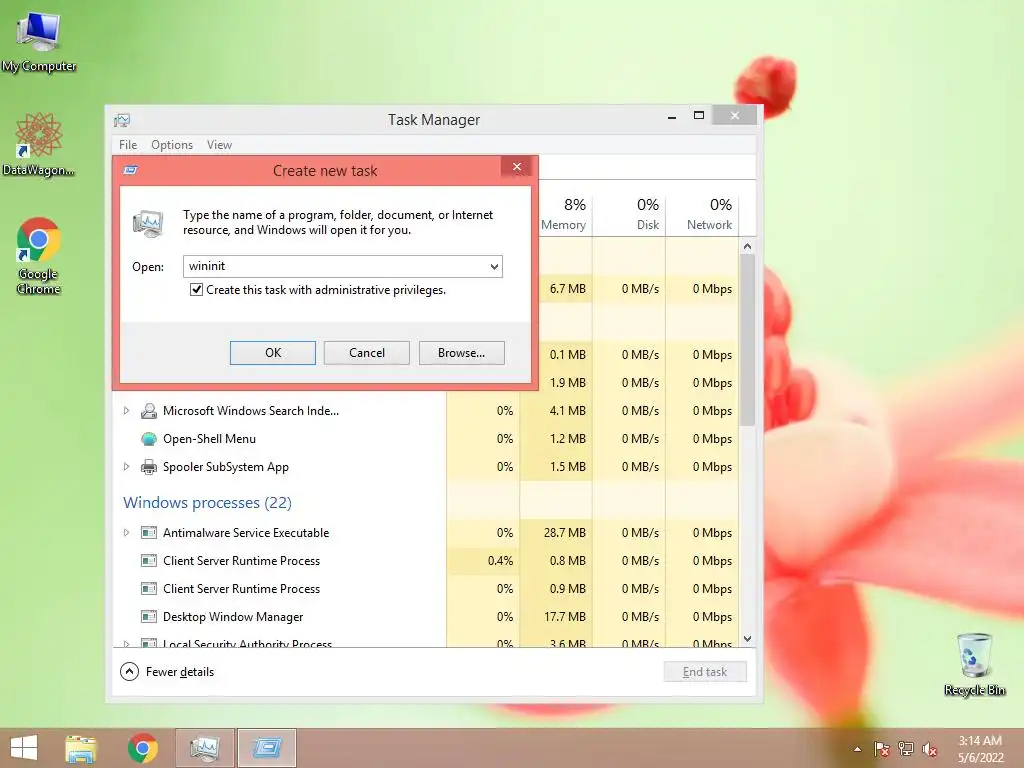
Task: Open the Recycle Bin desktop icon
Action: coord(974,664)
